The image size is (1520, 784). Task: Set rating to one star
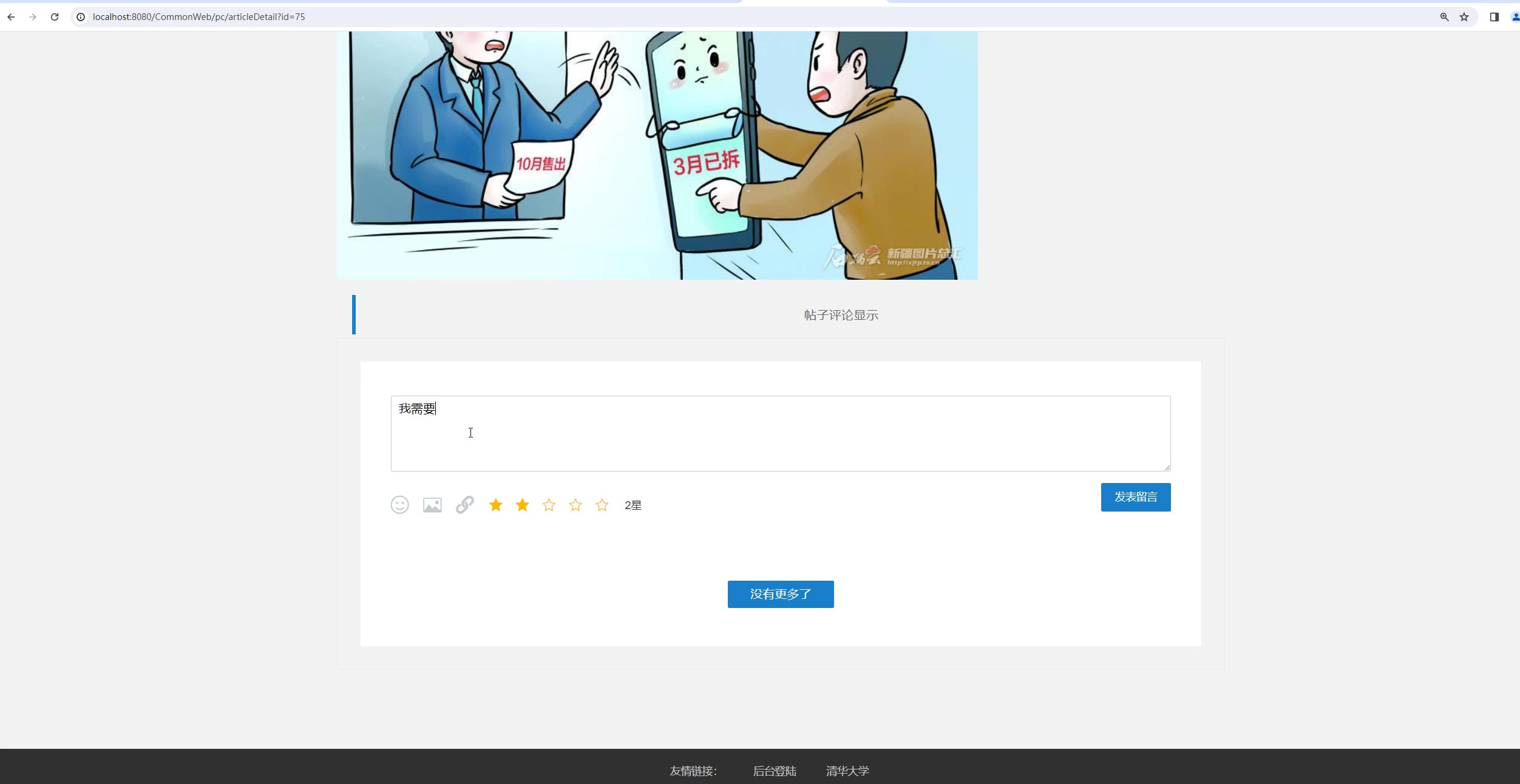495,505
